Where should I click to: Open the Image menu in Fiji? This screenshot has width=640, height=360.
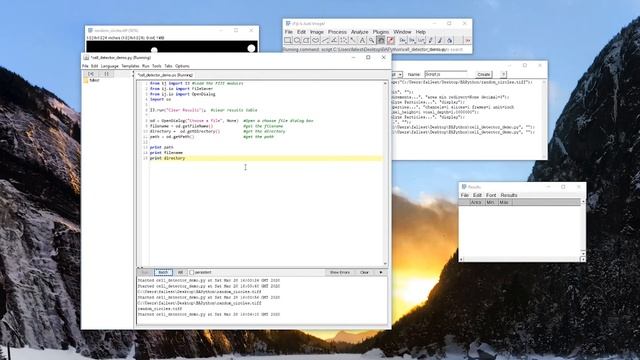[316, 32]
